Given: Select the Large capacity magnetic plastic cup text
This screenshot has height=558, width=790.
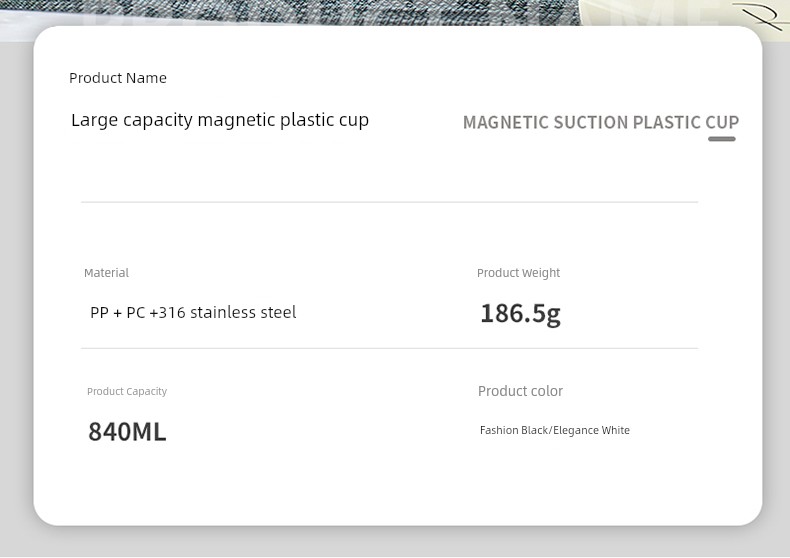Looking at the screenshot, I should click(x=220, y=120).
